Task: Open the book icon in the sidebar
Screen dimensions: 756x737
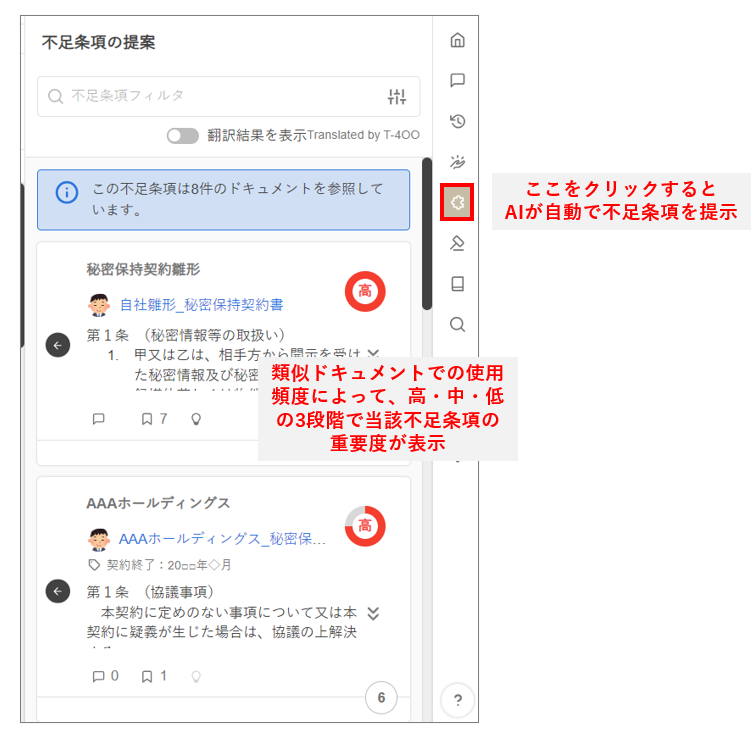Action: click(x=457, y=284)
